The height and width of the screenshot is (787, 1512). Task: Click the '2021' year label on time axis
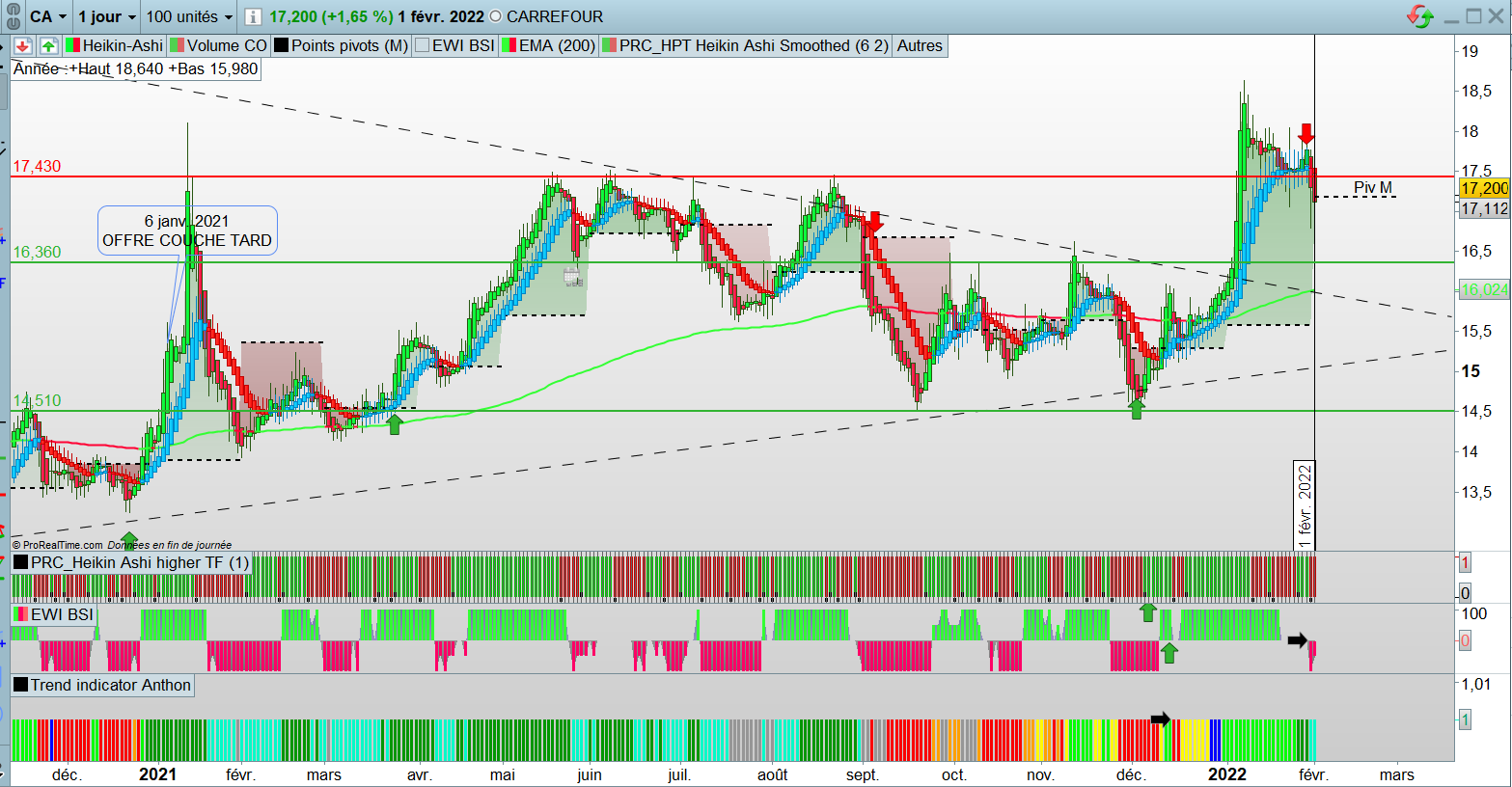[157, 774]
